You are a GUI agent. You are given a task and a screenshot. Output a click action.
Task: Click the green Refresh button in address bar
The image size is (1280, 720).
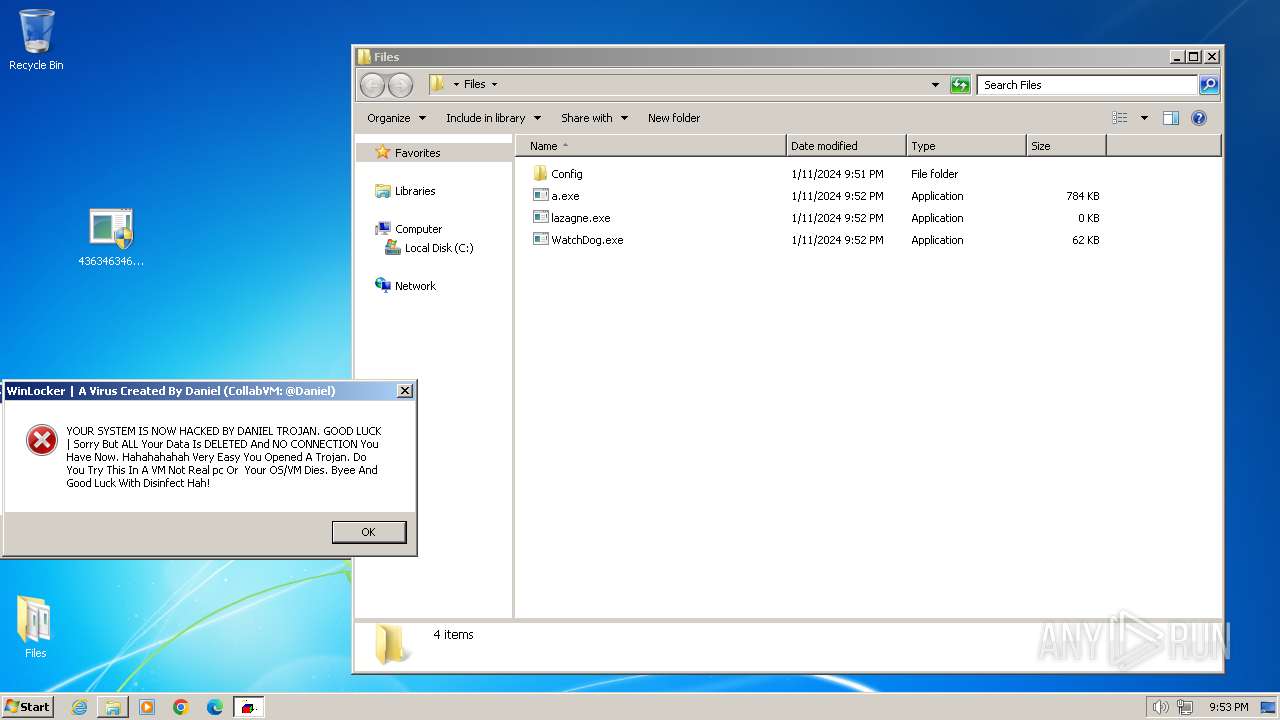click(960, 85)
